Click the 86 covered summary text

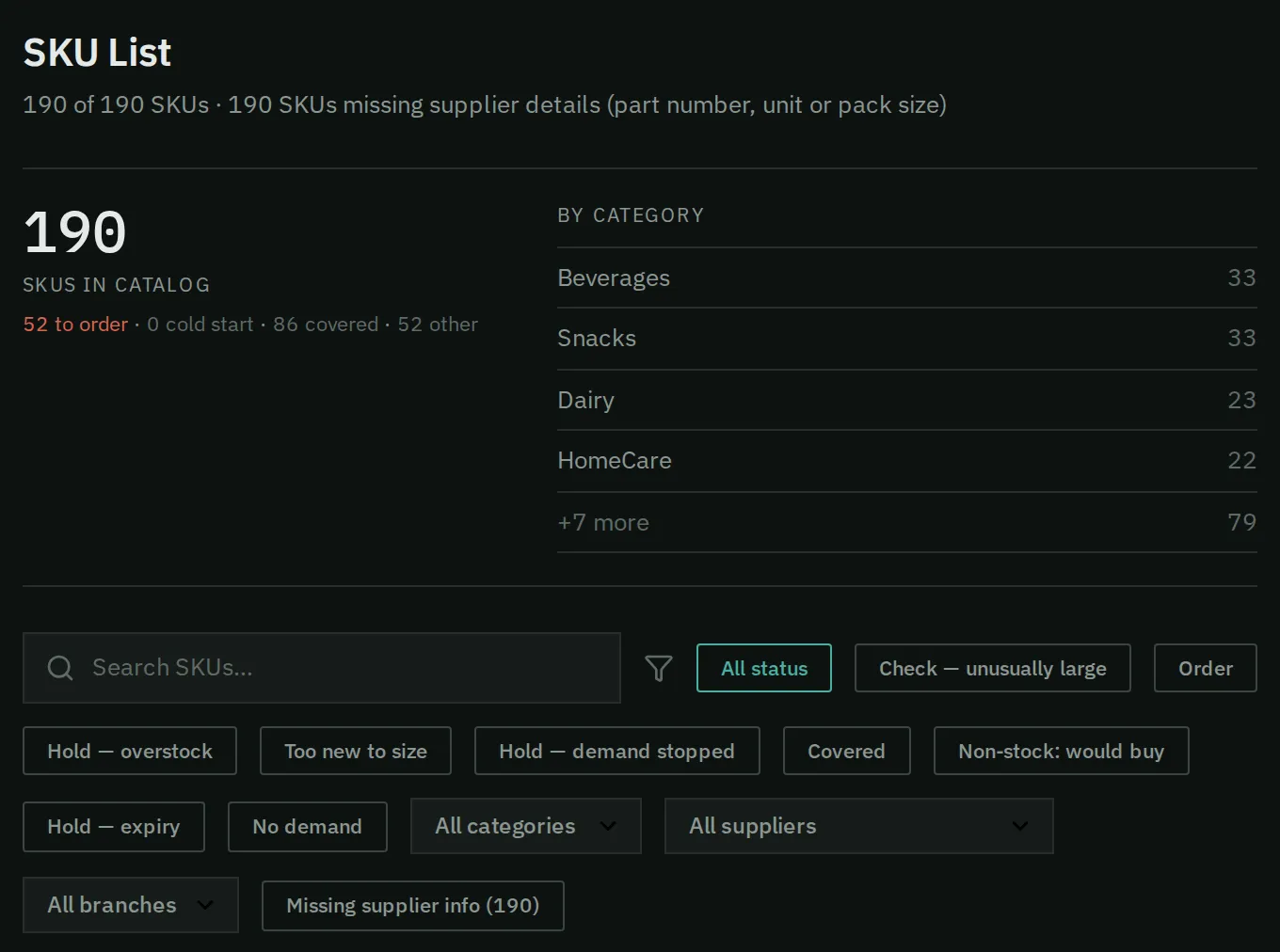click(x=326, y=325)
